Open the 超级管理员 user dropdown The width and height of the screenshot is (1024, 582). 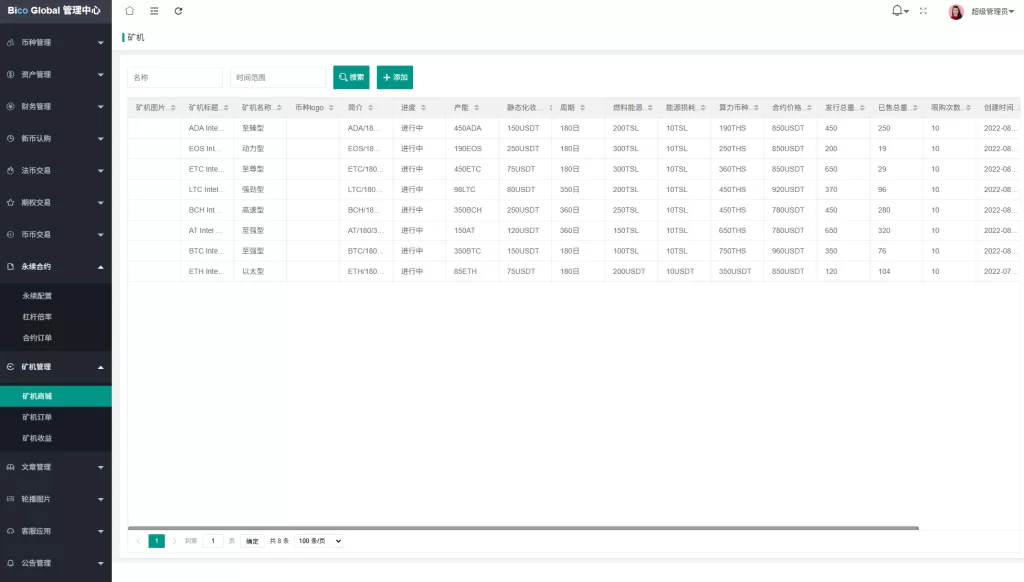click(991, 11)
